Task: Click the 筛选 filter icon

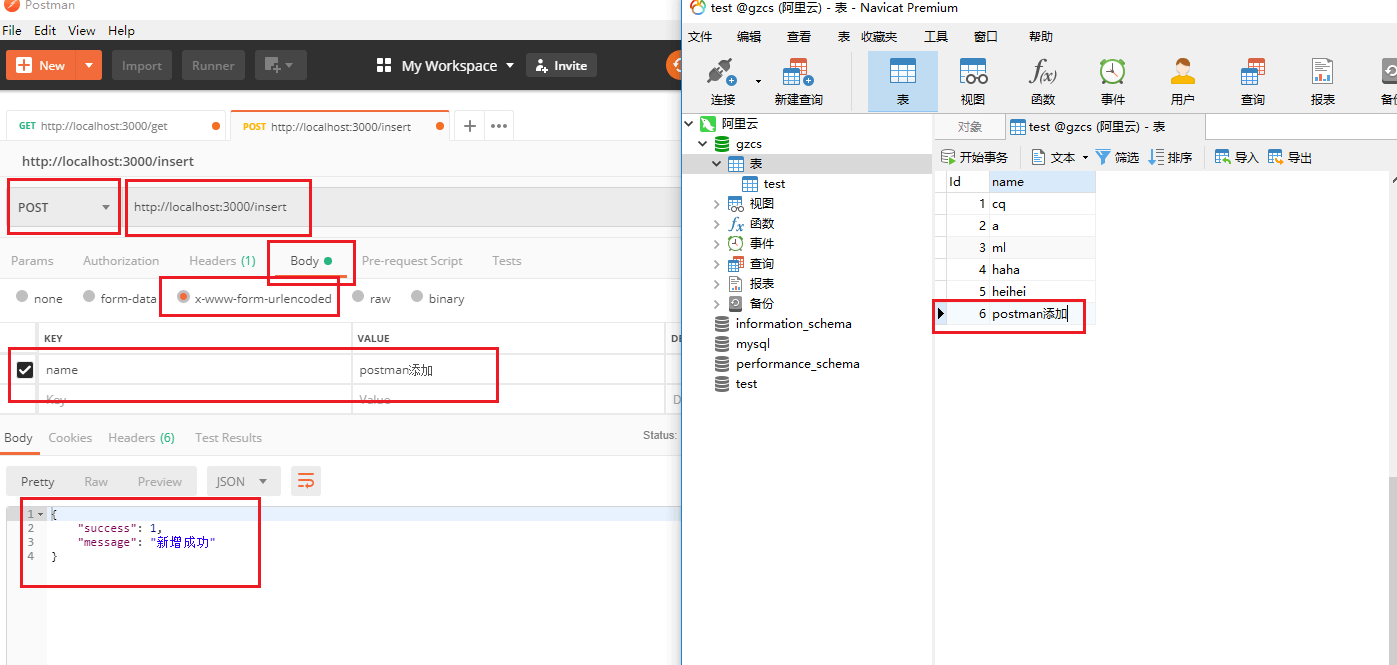Action: (x=1117, y=157)
